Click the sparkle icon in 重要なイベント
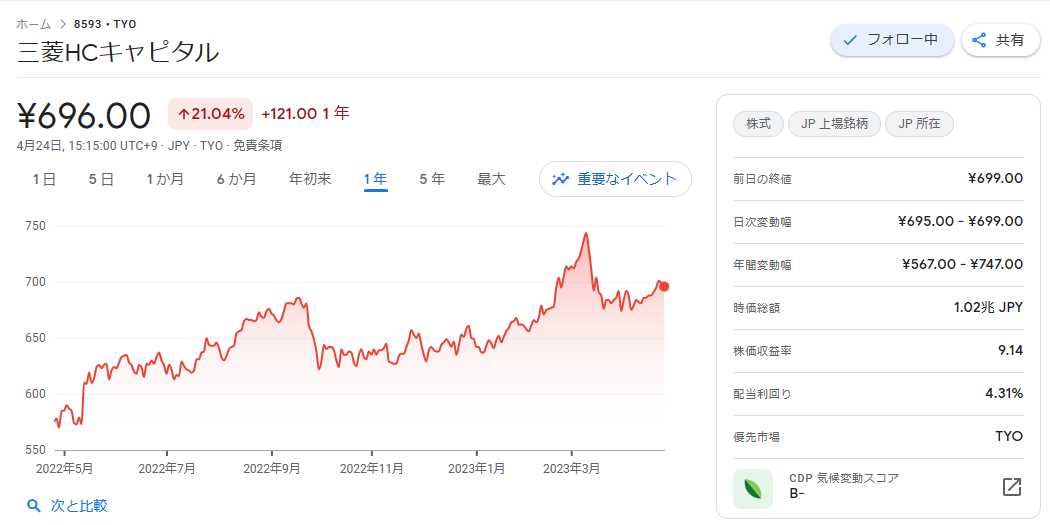 point(560,179)
